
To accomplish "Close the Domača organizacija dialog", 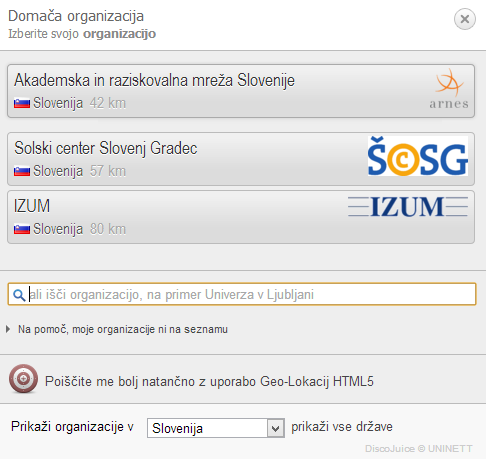I will [465, 19].
